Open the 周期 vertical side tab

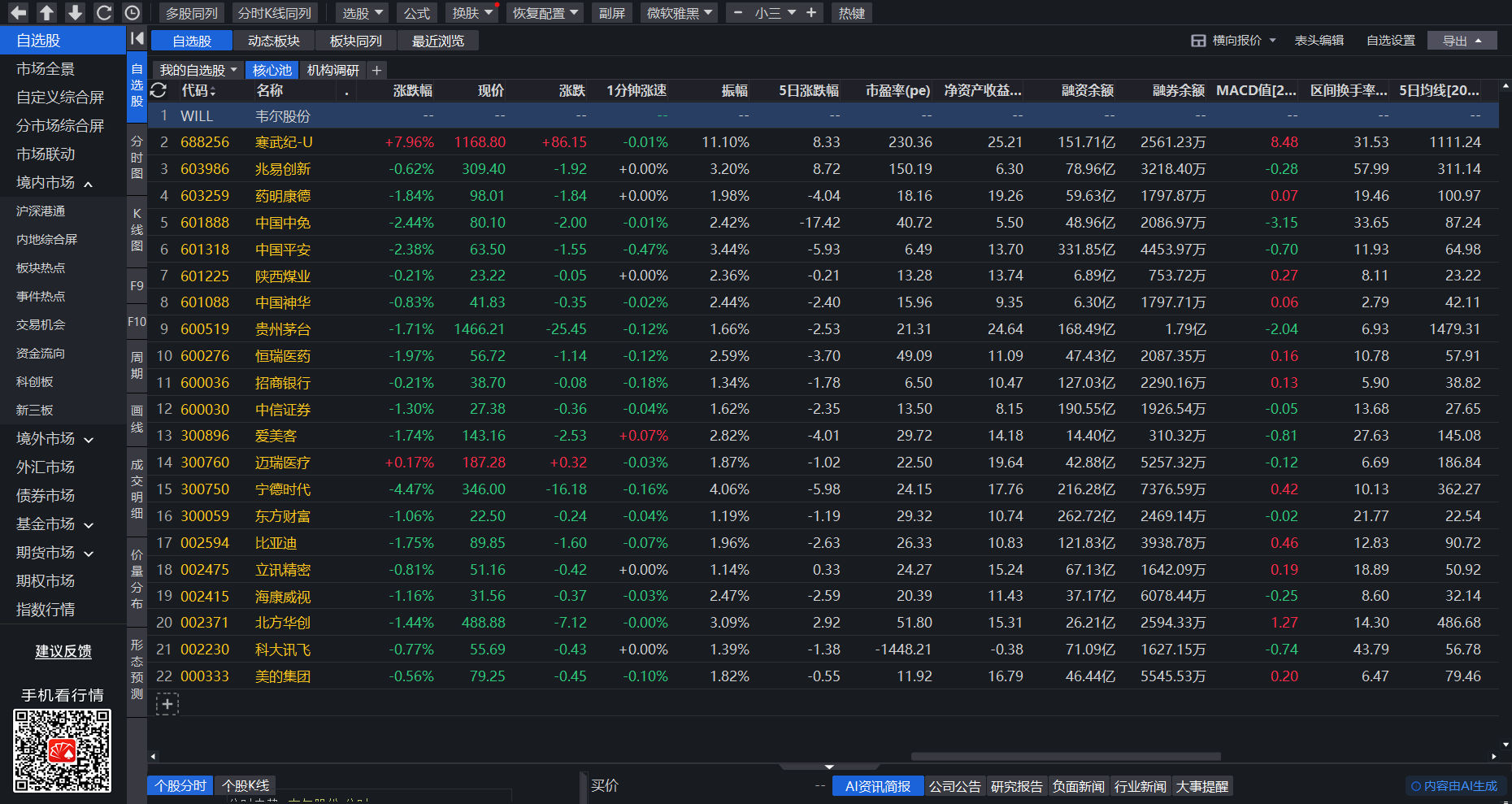(x=137, y=365)
